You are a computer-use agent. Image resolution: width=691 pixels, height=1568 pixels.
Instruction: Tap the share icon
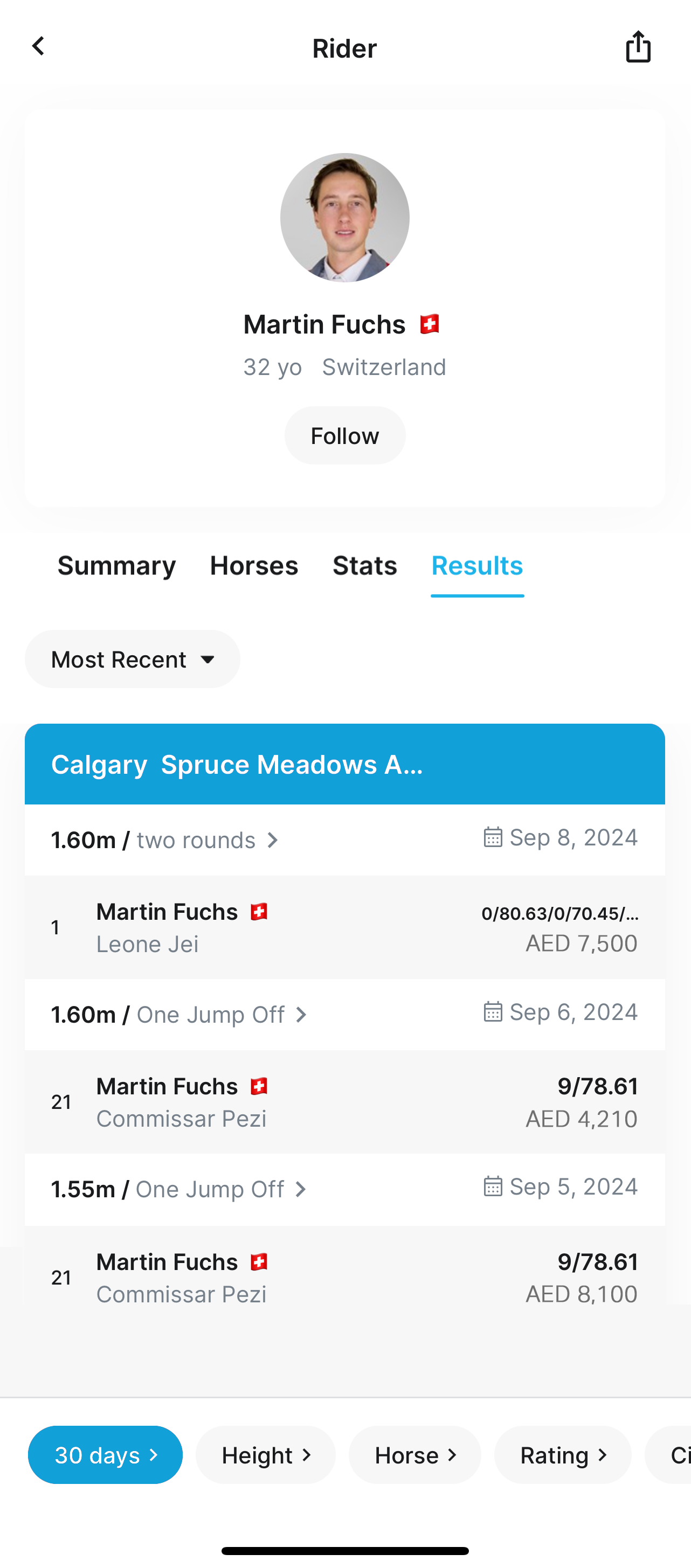[638, 47]
